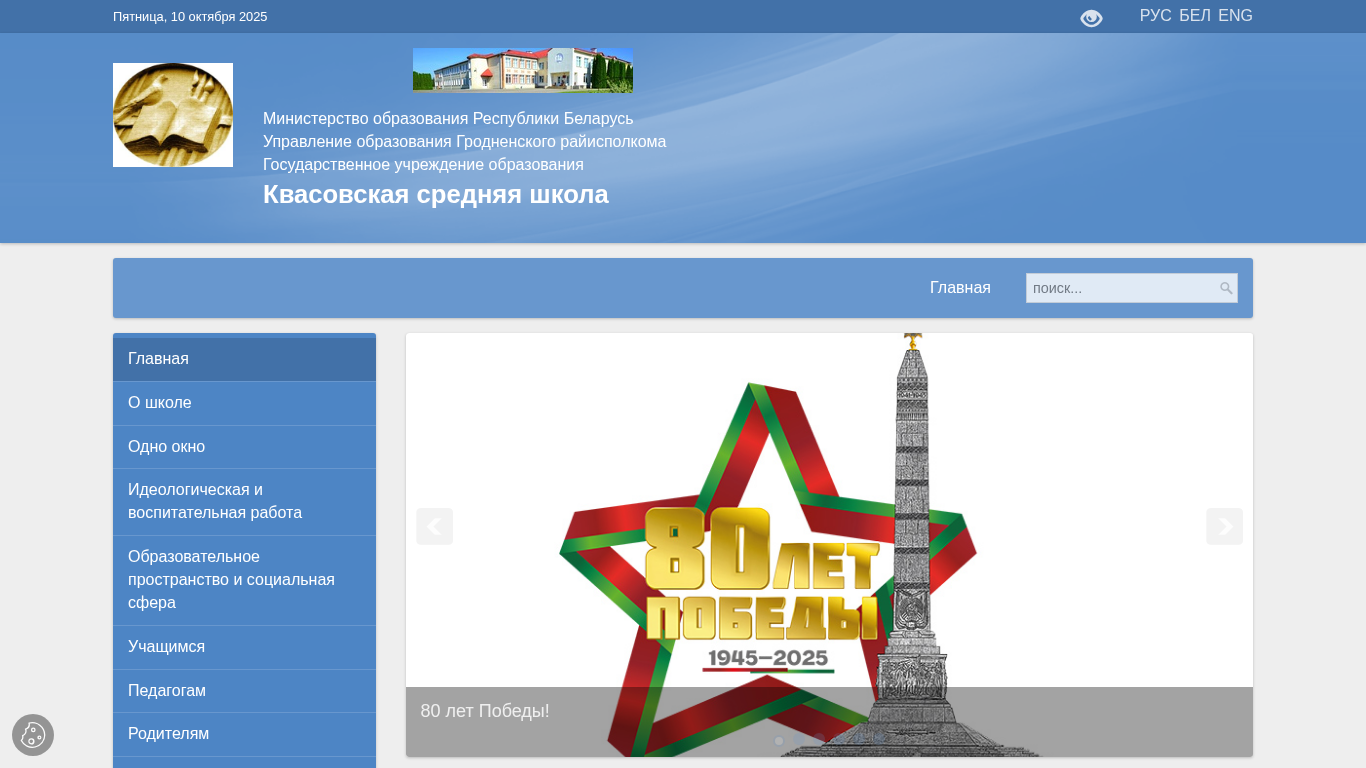Open the school building photo banner
Screen dimensions: 1366x768
point(523,70)
